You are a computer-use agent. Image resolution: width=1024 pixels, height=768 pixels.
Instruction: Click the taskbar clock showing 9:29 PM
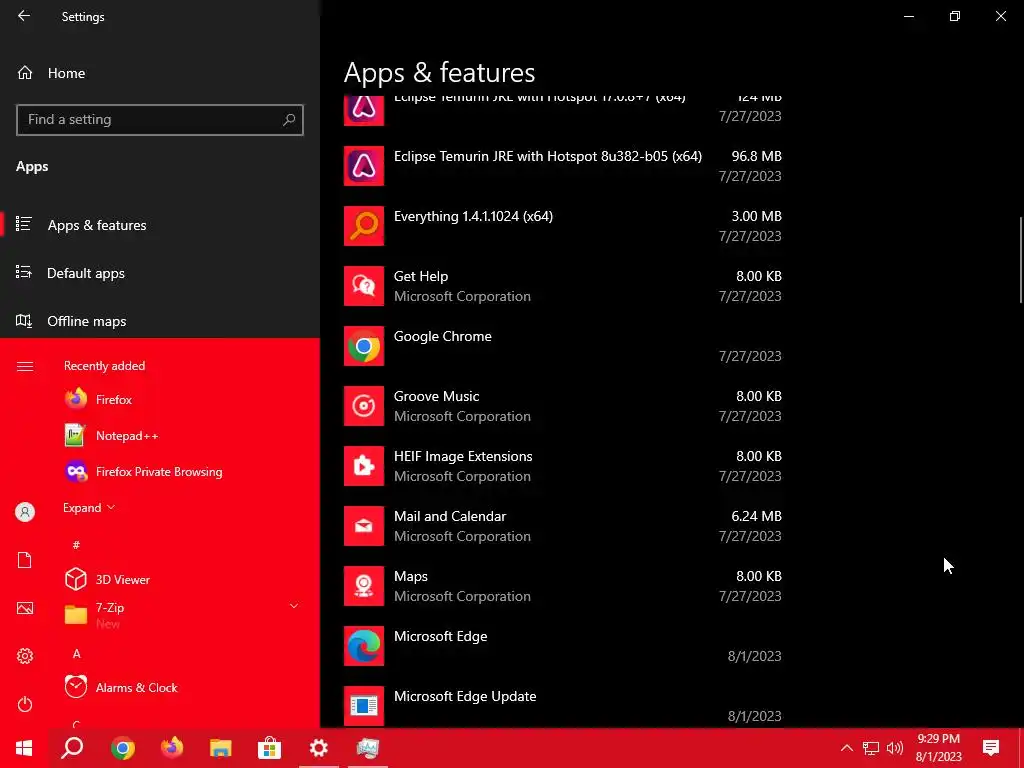[x=938, y=748]
